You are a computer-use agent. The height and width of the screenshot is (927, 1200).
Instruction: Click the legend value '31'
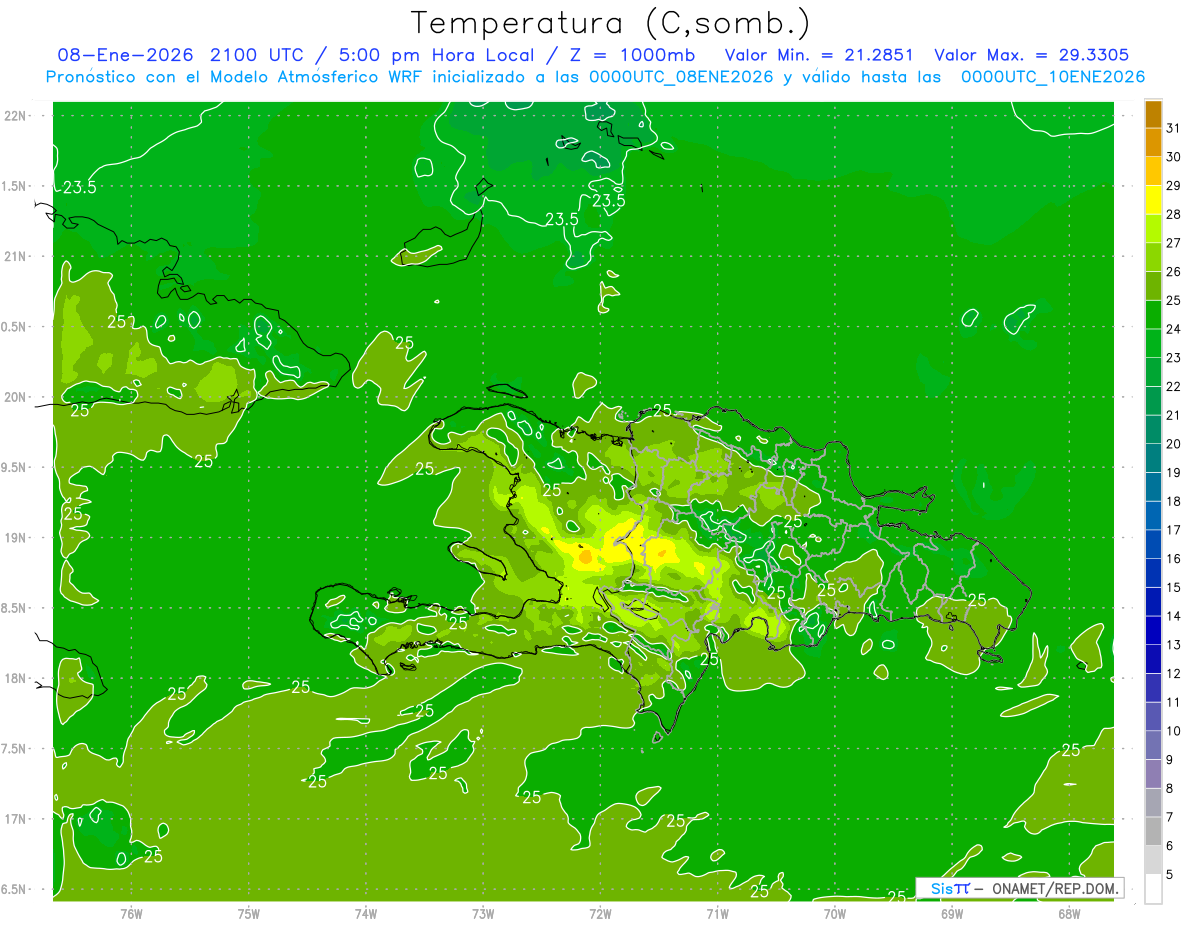[x=1174, y=128]
